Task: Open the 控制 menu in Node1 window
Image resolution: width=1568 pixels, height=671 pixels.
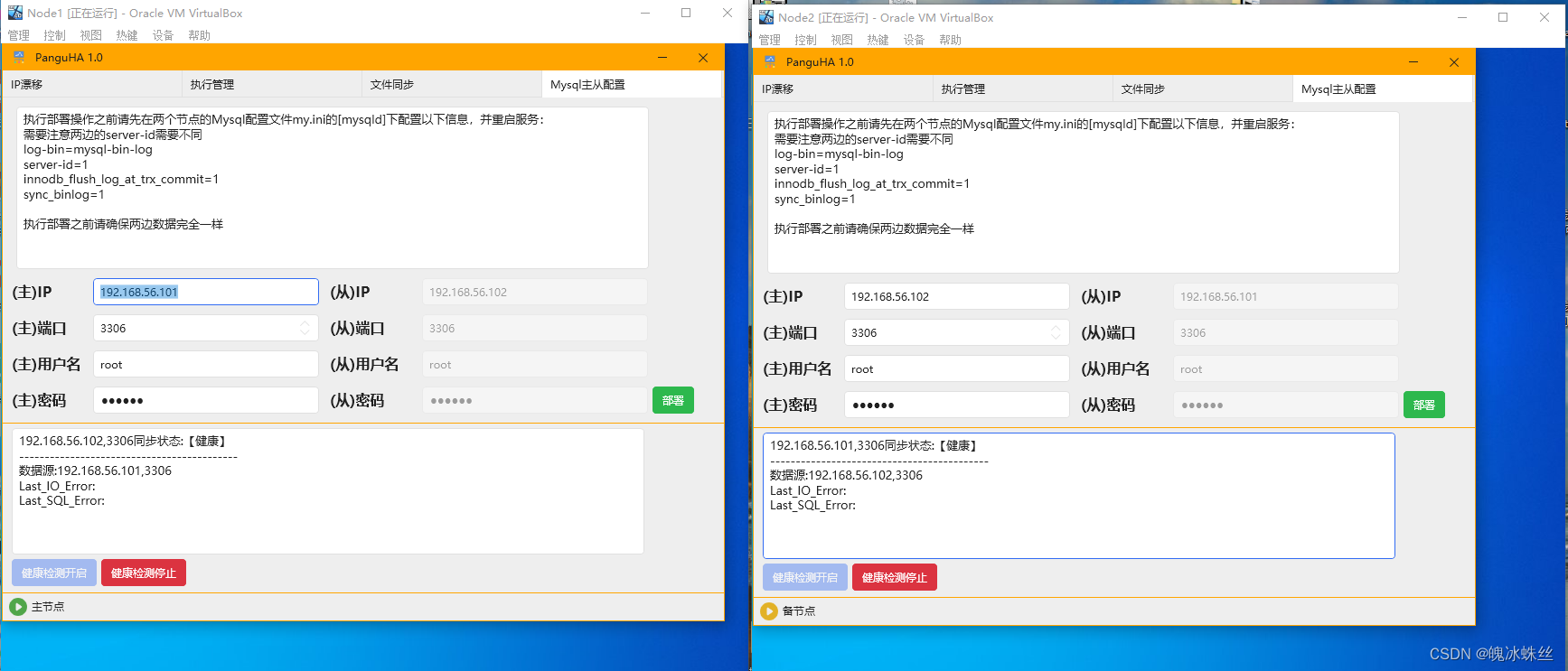Action: [x=55, y=35]
